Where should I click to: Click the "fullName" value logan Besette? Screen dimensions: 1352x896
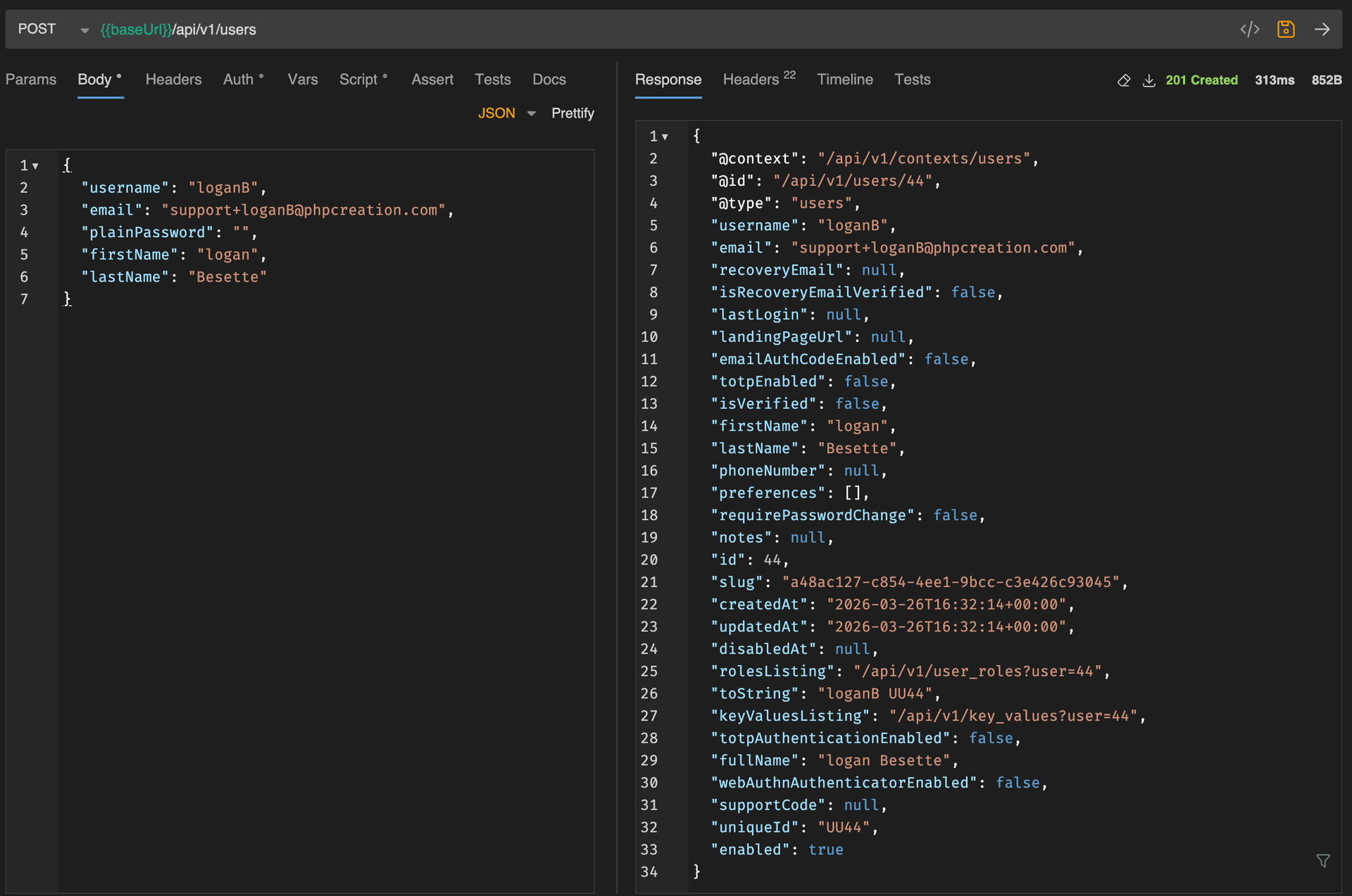point(884,761)
